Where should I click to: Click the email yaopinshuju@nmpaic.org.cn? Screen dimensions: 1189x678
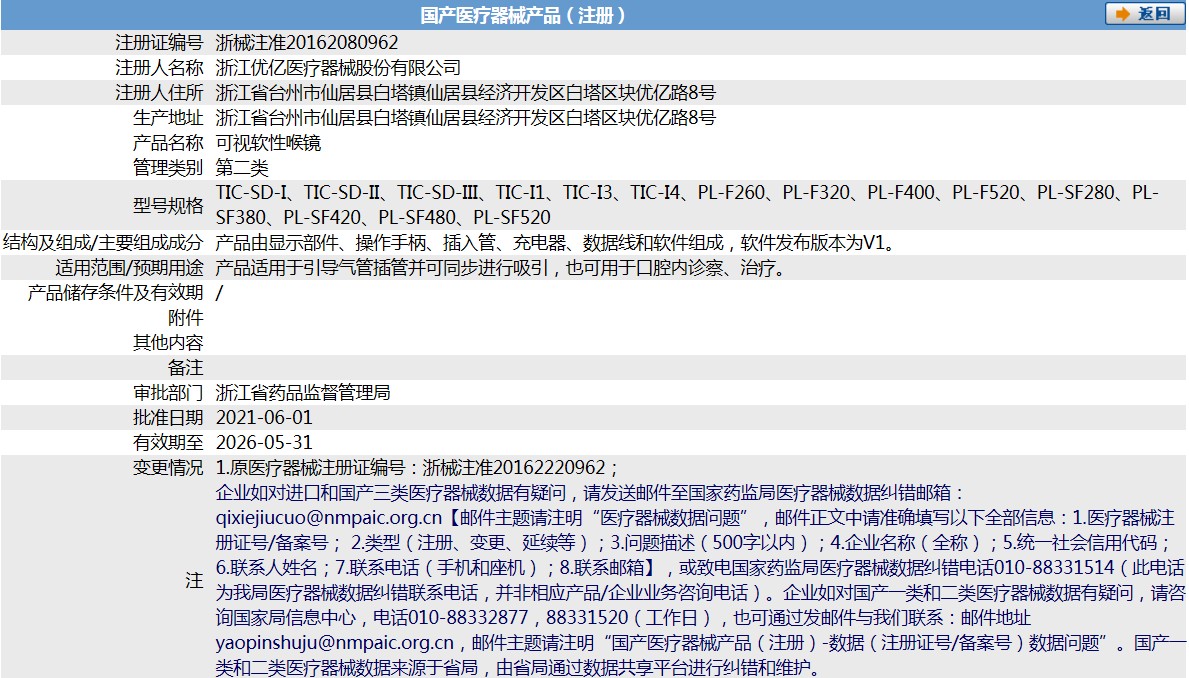coord(334,643)
